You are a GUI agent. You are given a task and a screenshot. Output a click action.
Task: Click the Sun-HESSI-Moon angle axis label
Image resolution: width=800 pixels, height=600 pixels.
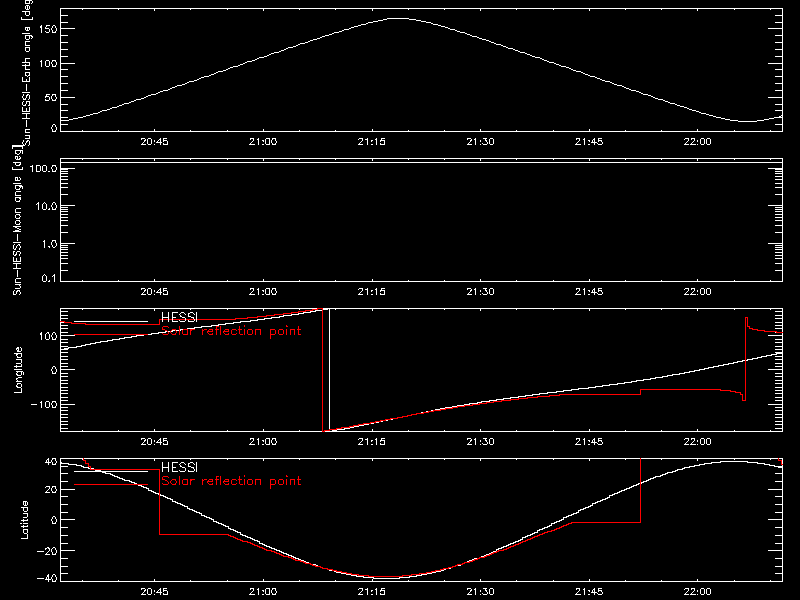(17, 220)
